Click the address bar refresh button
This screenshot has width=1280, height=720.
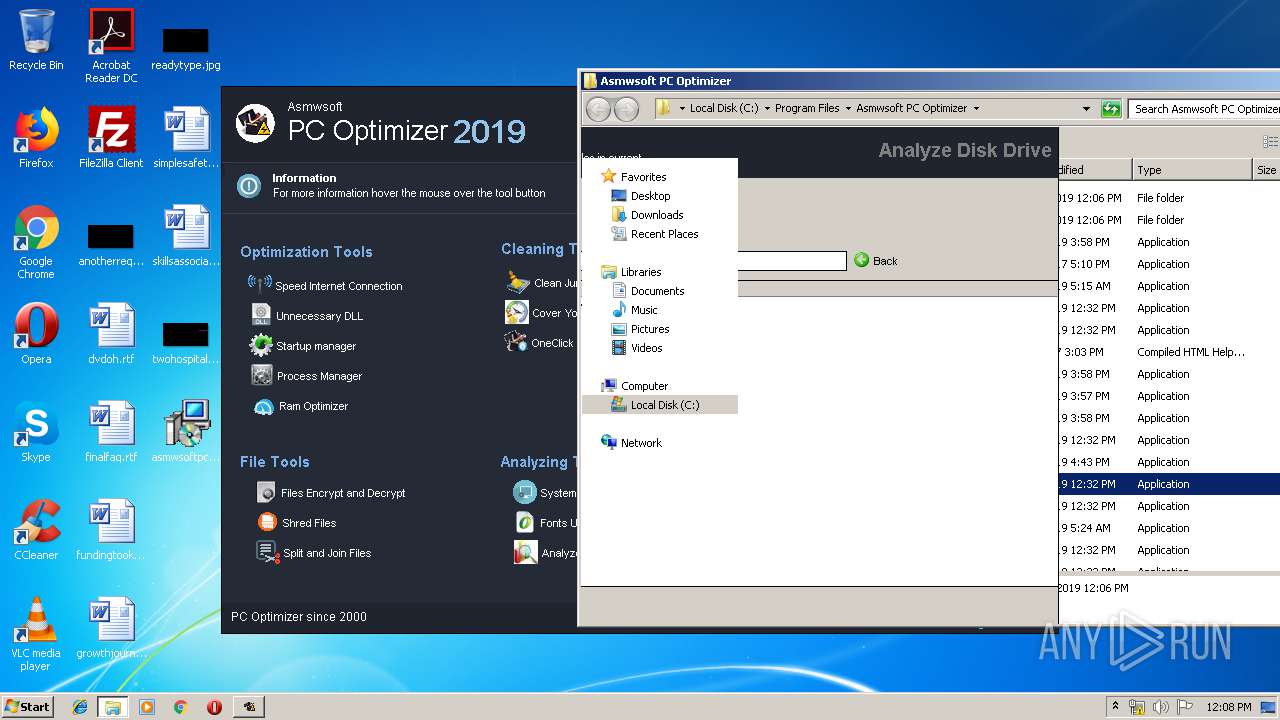click(x=1111, y=108)
